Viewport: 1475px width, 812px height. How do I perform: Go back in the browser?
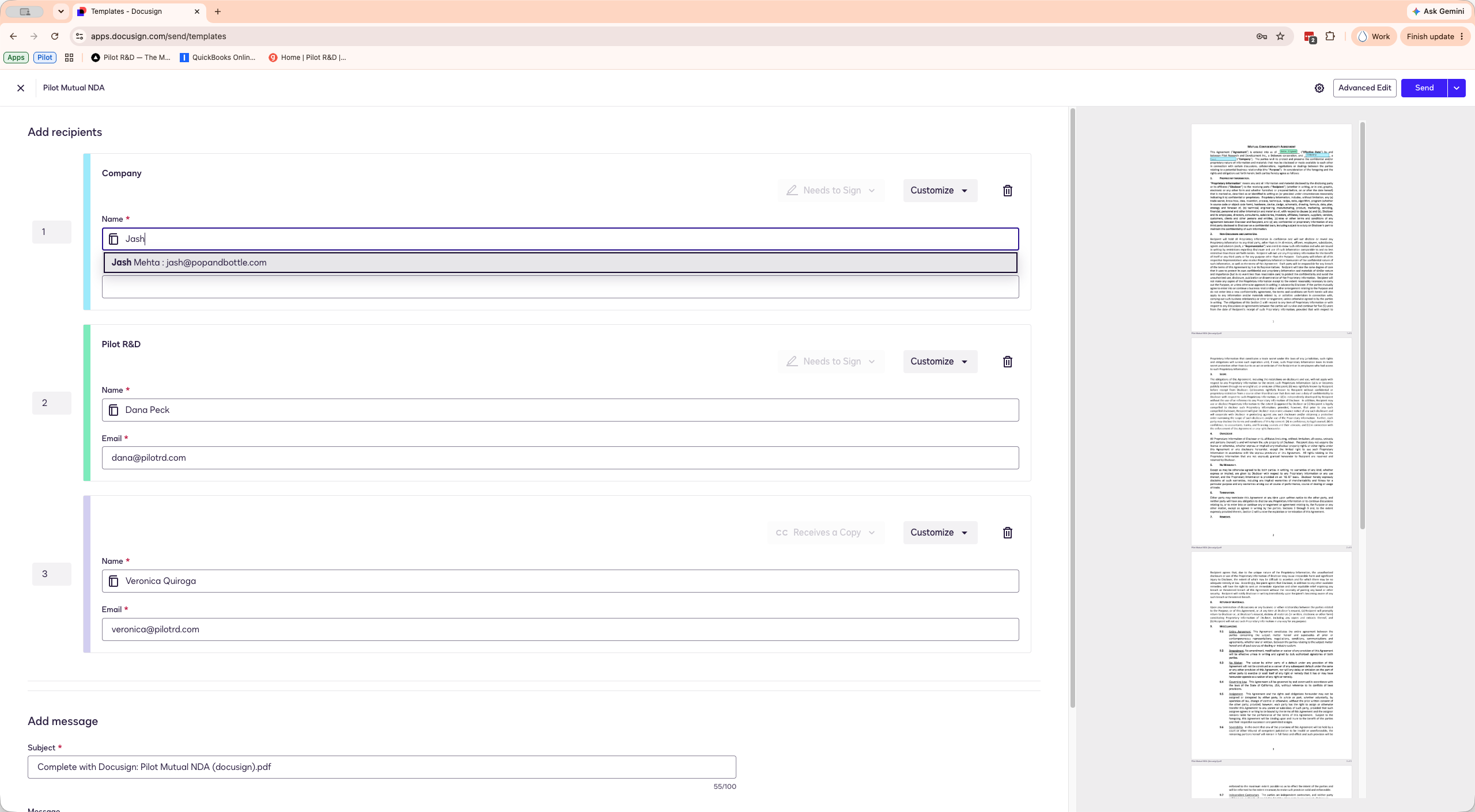(x=13, y=36)
